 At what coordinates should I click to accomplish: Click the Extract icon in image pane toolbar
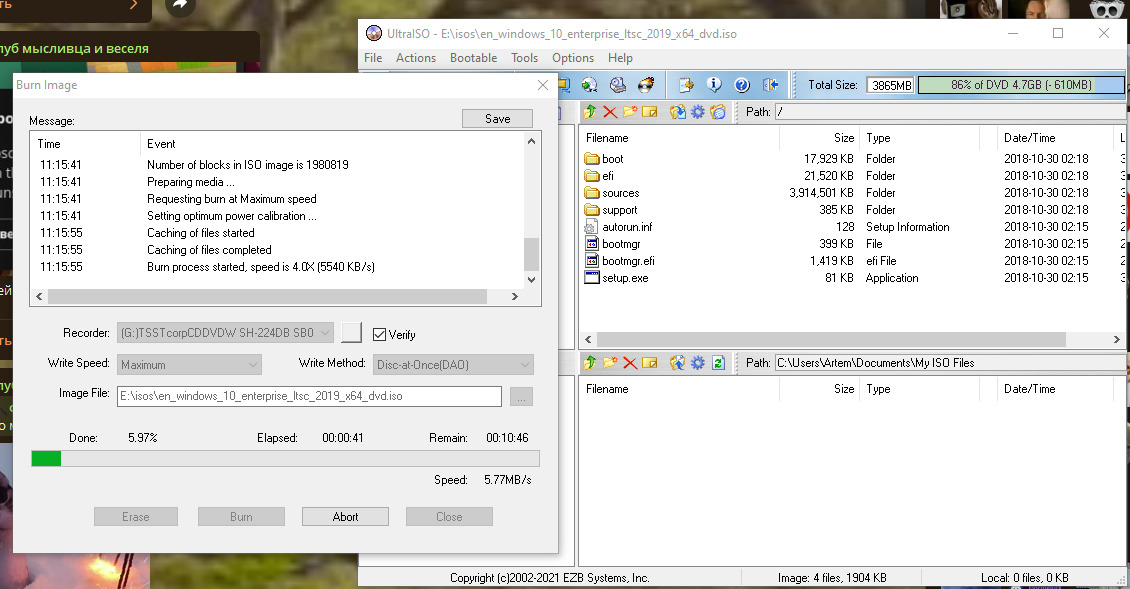(677, 112)
